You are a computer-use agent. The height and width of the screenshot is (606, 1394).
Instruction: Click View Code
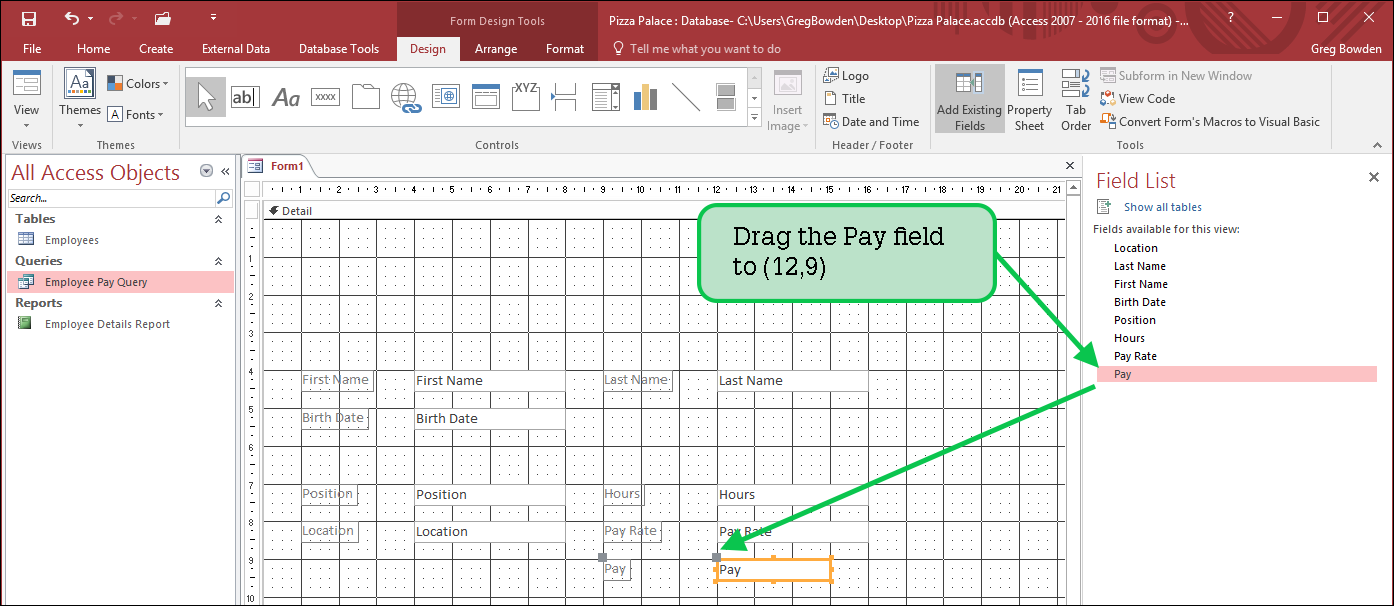tap(1137, 99)
